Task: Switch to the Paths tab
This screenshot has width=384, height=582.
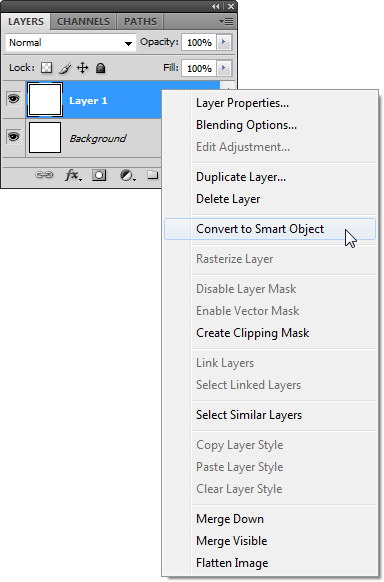Action: tap(140, 22)
